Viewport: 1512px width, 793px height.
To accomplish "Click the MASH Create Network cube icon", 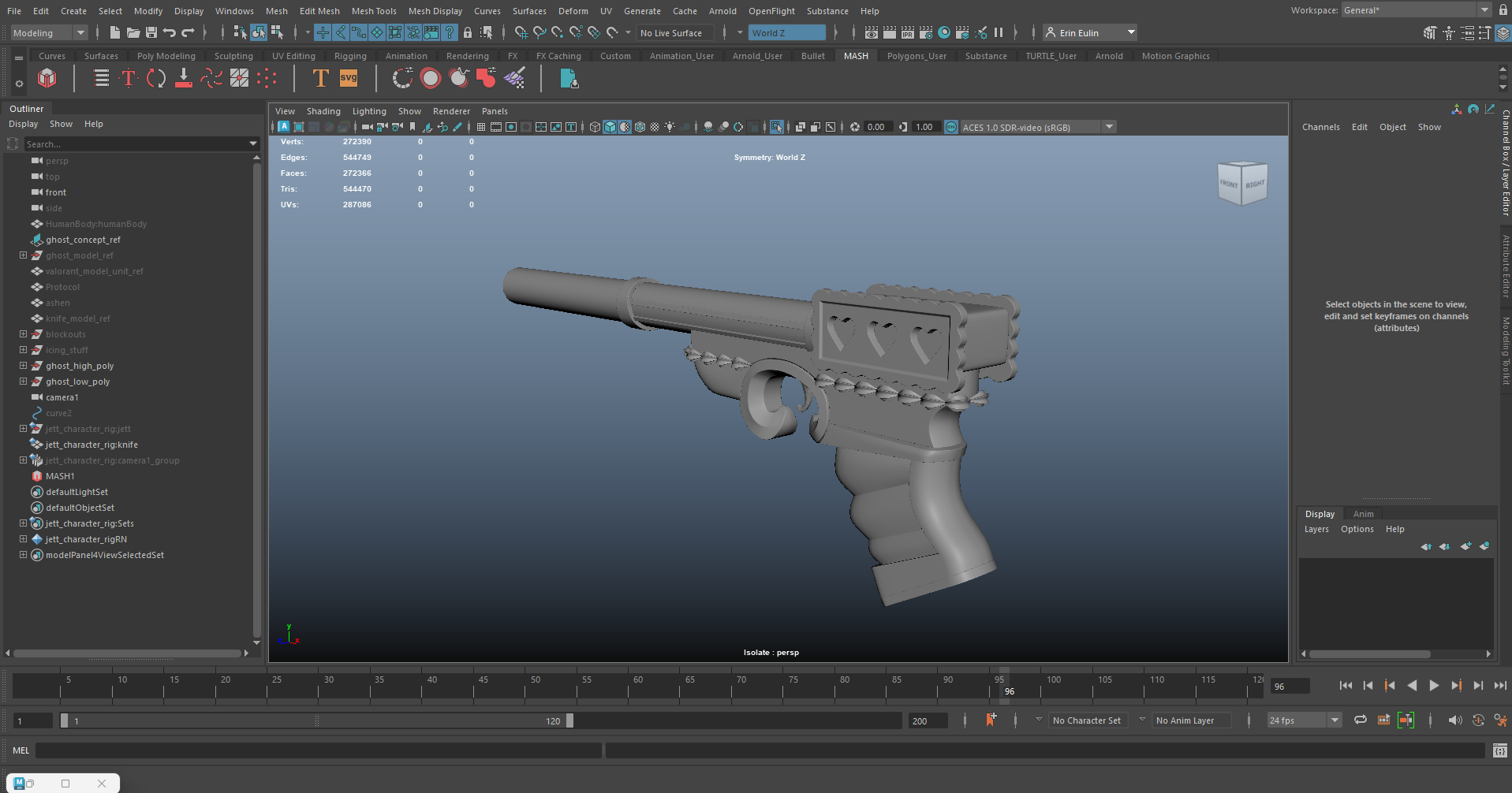I will coord(47,78).
